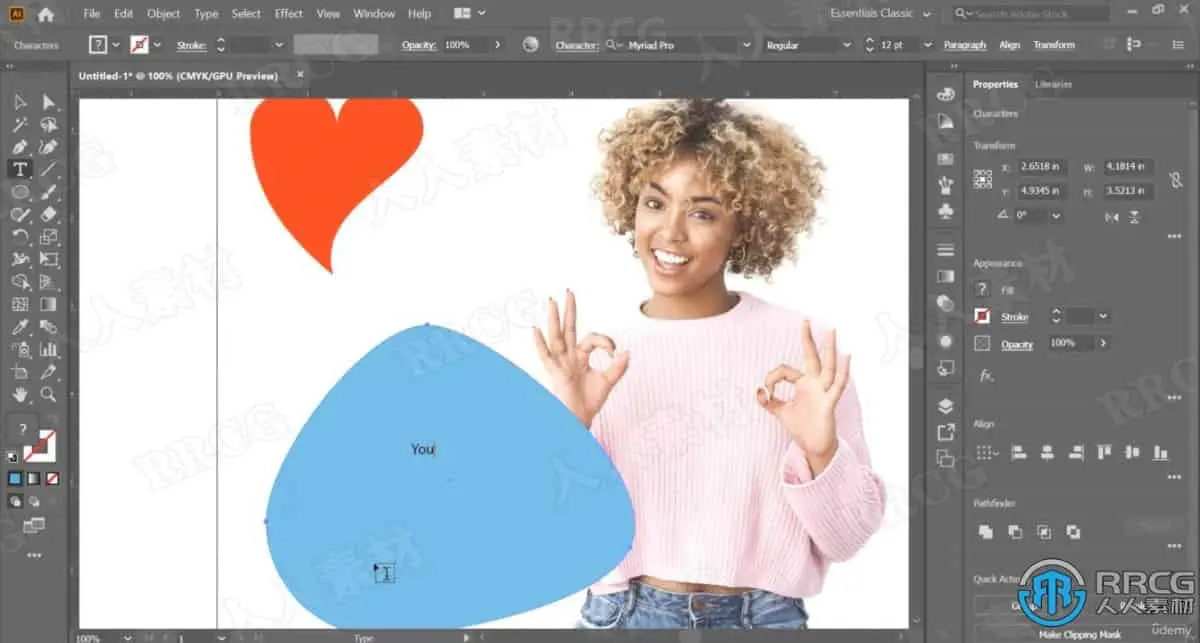Viewport: 1200px width, 643px height.
Task: Flip selection horizontally in Transform
Action: (x=1112, y=216)
